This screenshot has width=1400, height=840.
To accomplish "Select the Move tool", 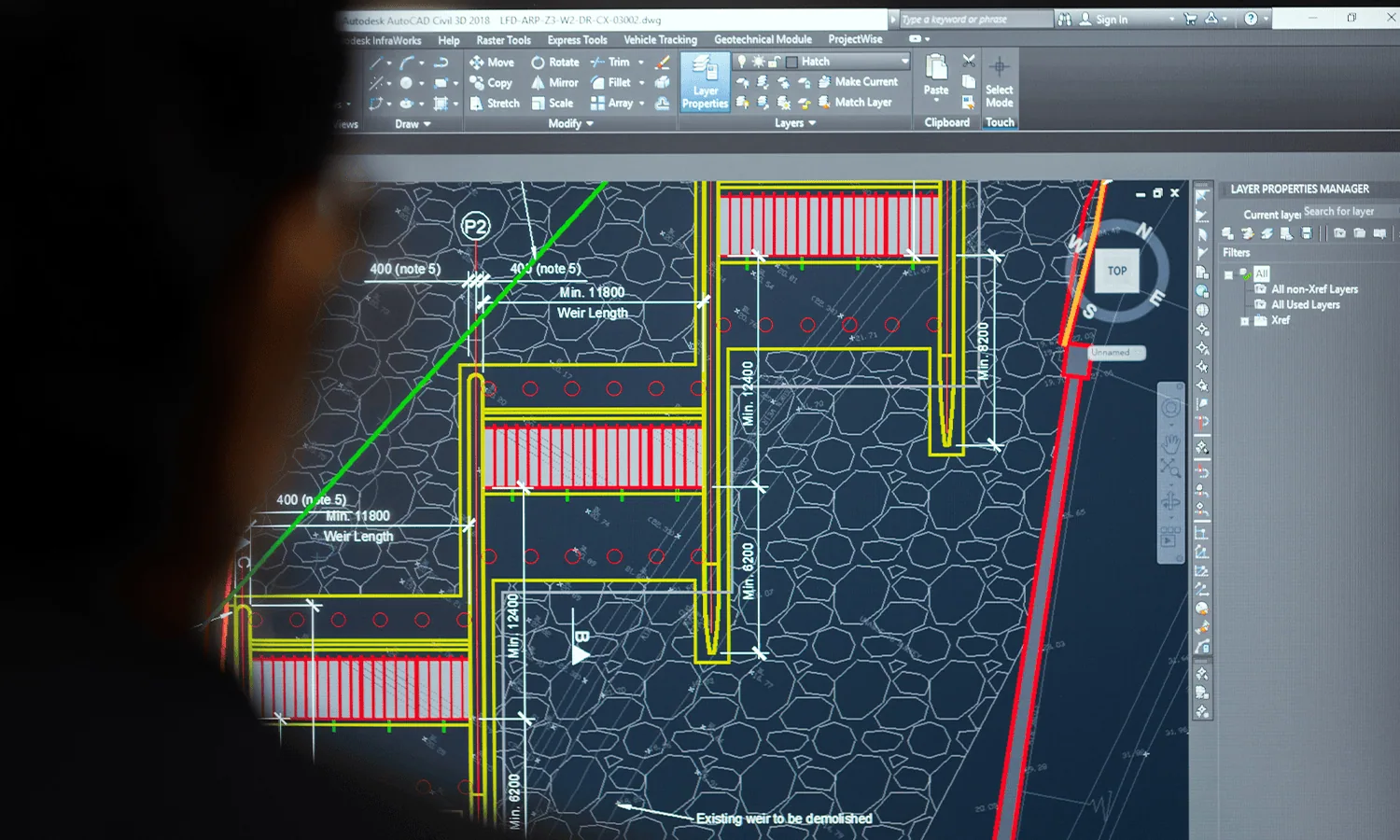I will pyautogui.click(x=491, y=63).
